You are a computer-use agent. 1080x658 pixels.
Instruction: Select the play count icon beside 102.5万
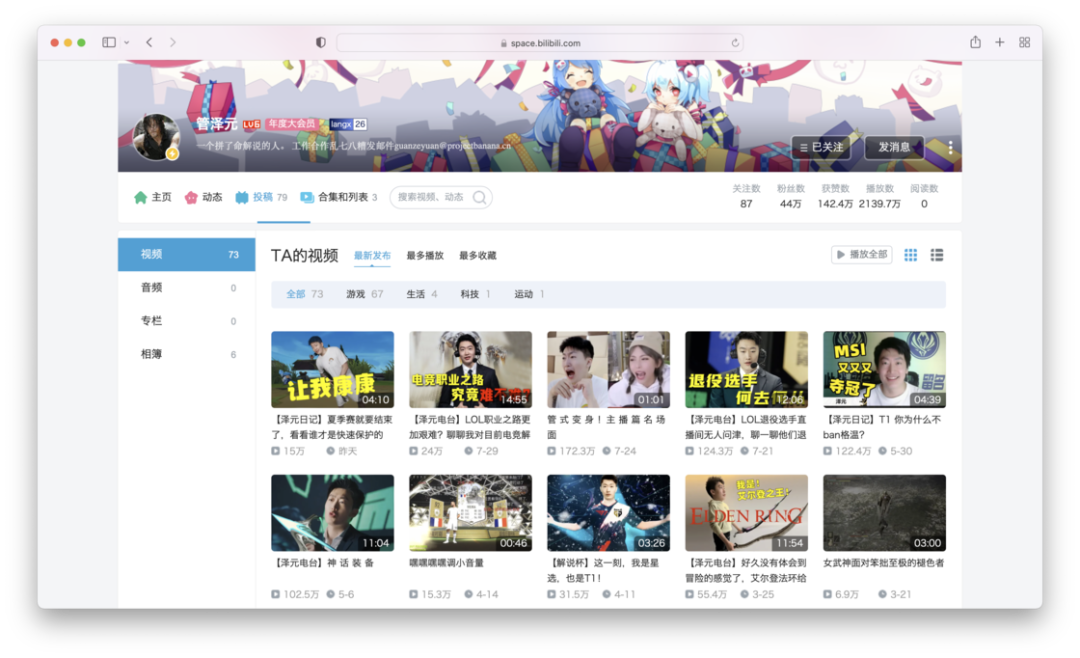[276, 594]
